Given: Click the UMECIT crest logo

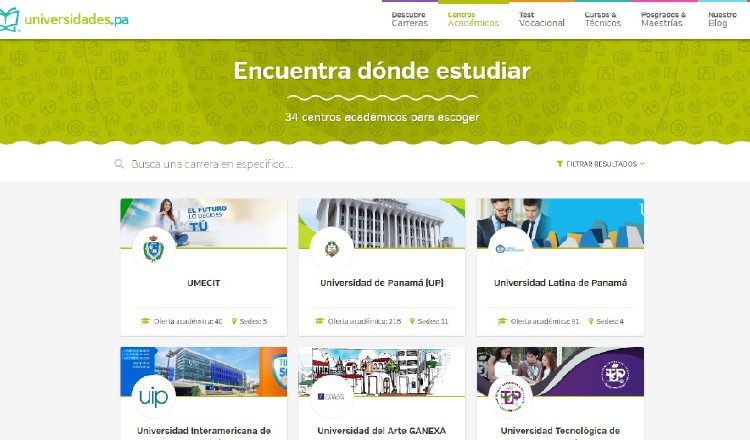Looking at the screenshot, I should [x=154, y=249].
